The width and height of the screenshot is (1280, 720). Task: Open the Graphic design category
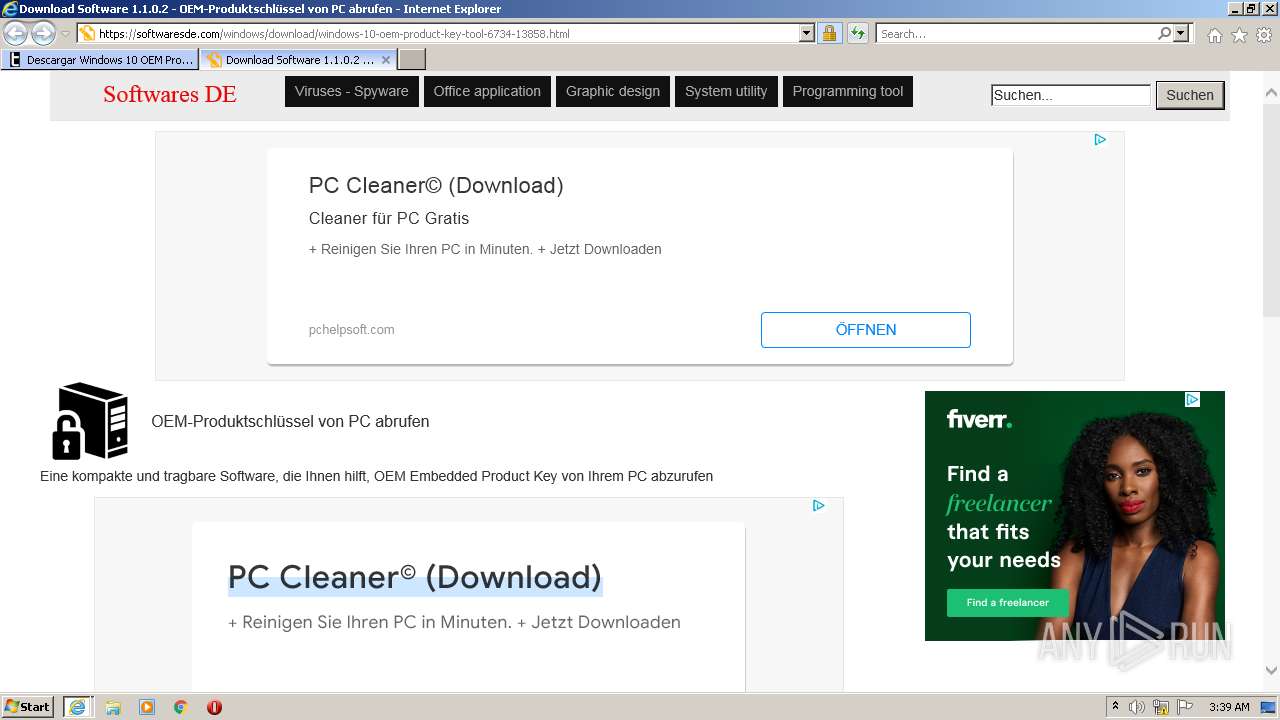pyautogui.click(x=613, y=91)
